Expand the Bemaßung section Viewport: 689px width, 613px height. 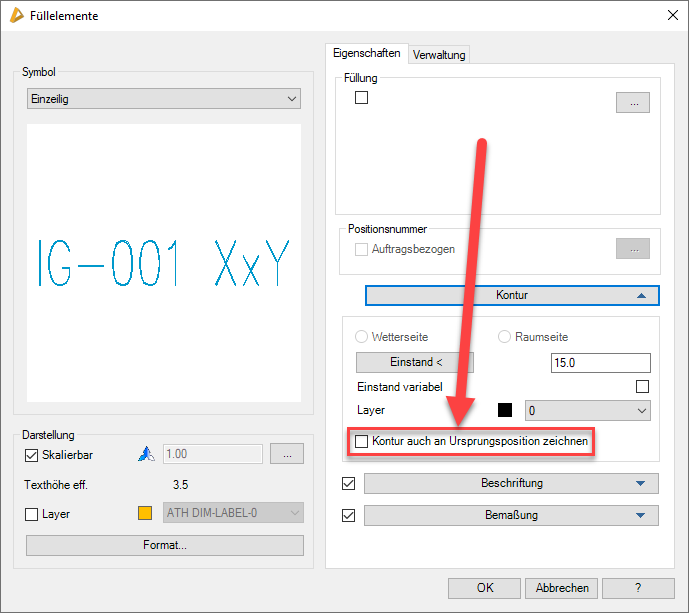click(511, 516)
